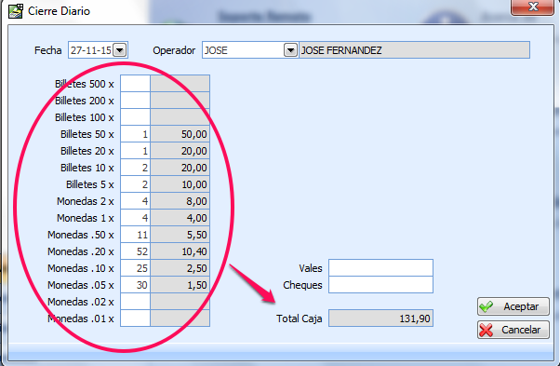Click the Operador label
560x366 pixels.
[174, 50]
